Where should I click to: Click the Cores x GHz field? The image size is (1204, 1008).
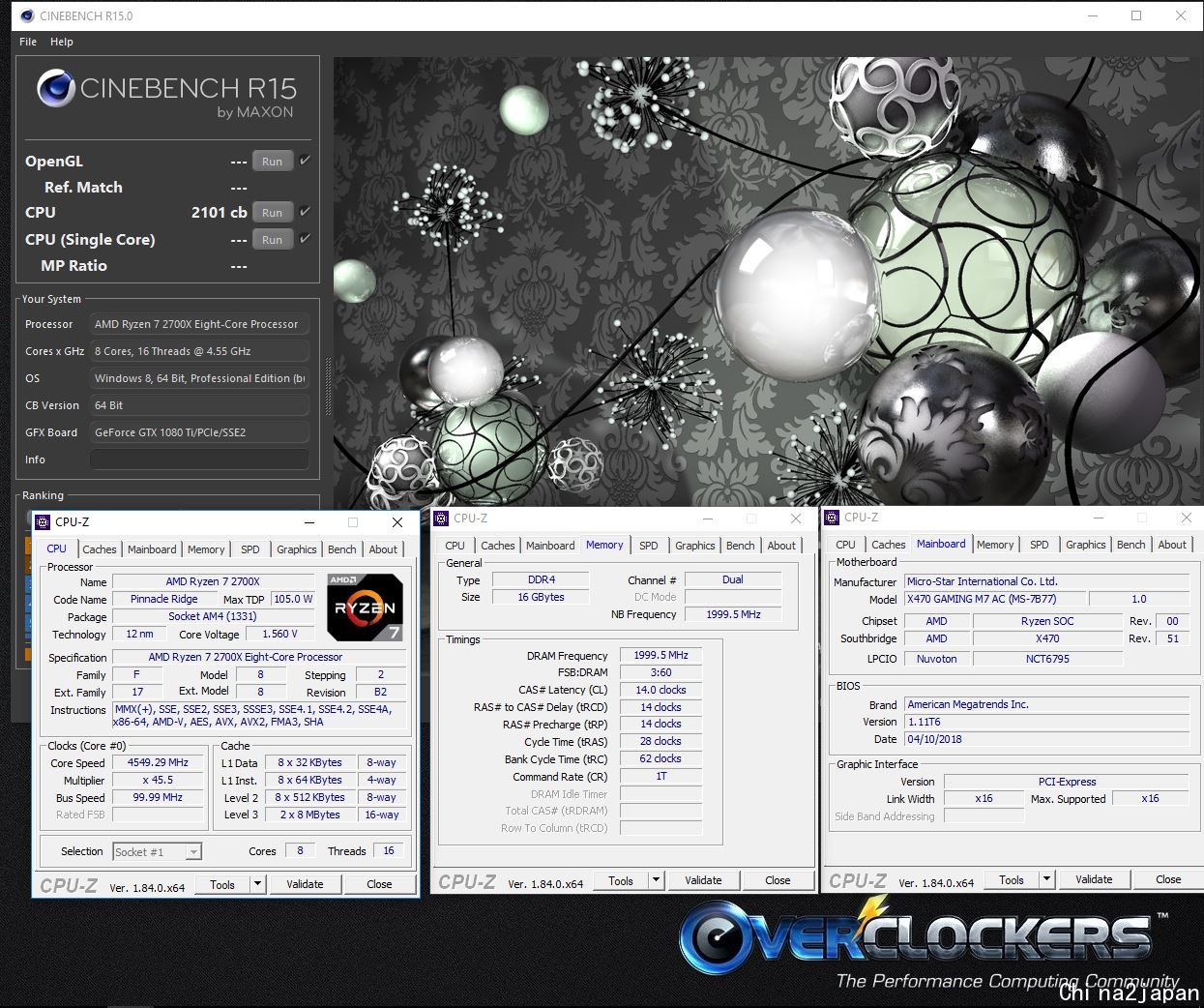(x=199, y=351)
